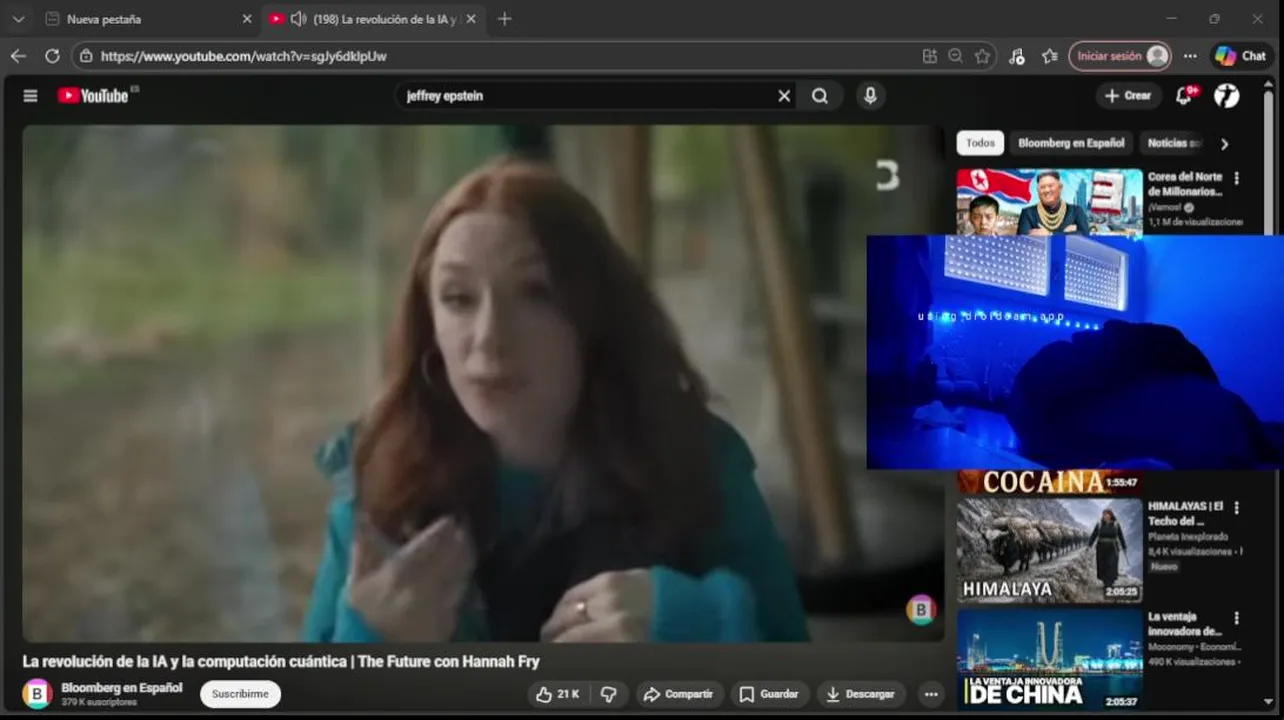Screen dimensions: 1284x720
Task: Open a new browser tab
Action: (x=504, y=19)
